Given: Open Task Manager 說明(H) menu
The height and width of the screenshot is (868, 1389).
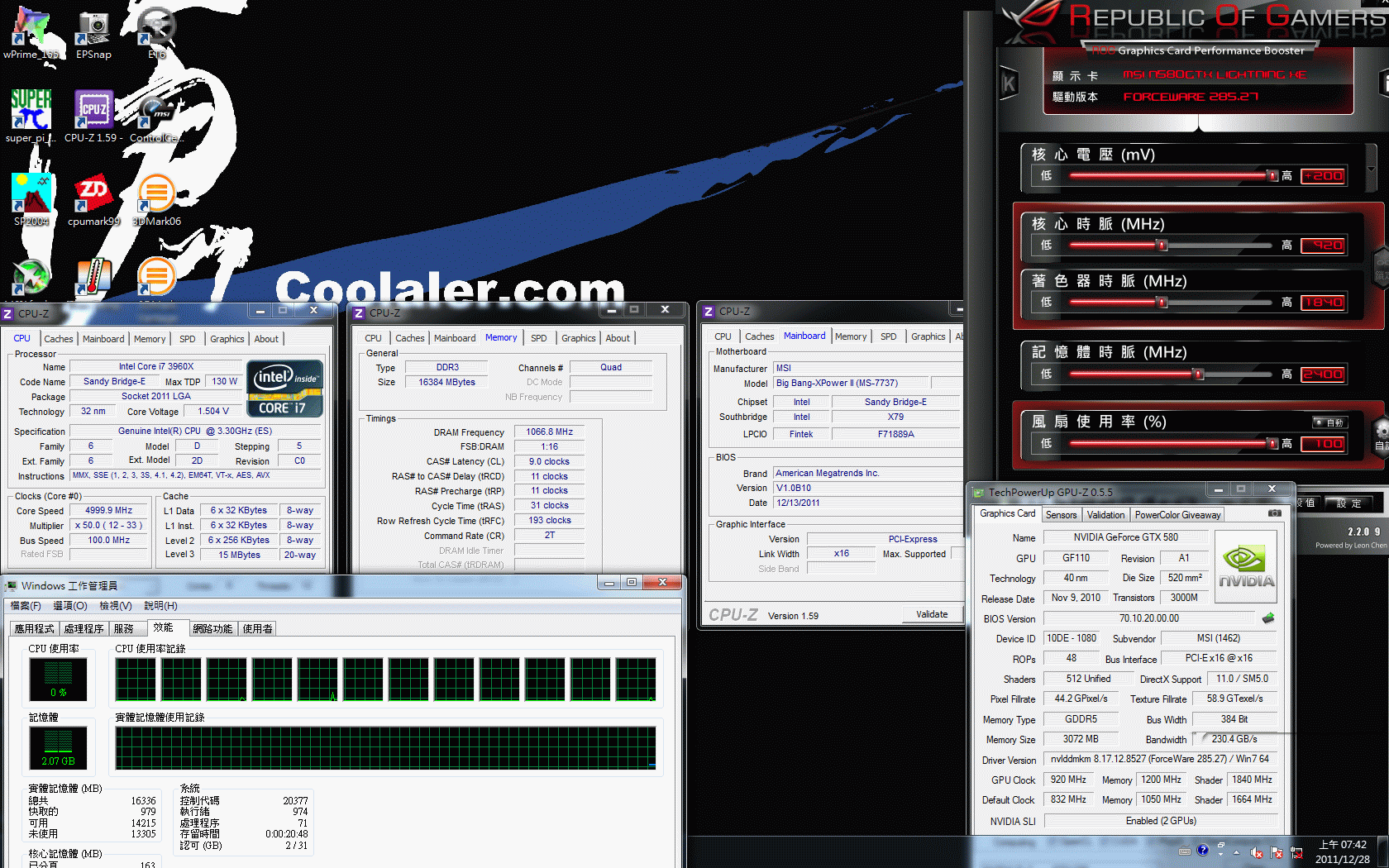Looking at the screenshot, I should click(x=160, y=606).
